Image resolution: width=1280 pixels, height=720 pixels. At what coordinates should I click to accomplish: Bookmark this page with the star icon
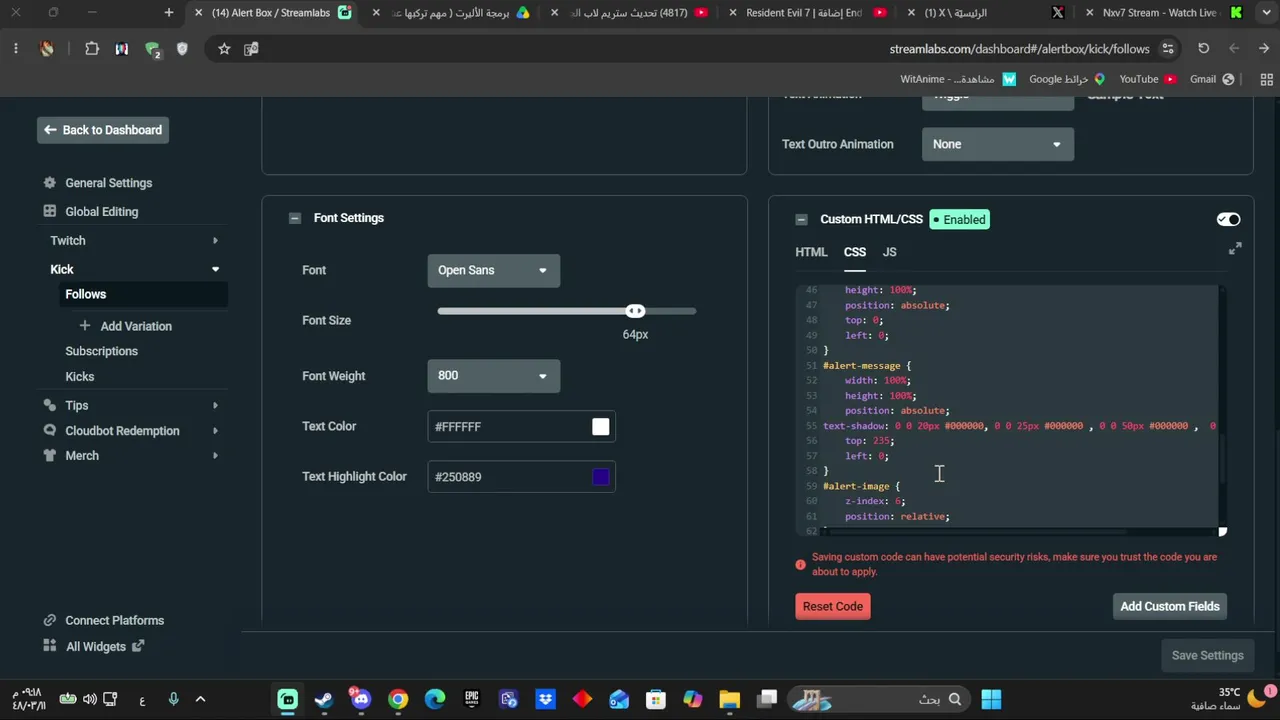coord(224,49)
